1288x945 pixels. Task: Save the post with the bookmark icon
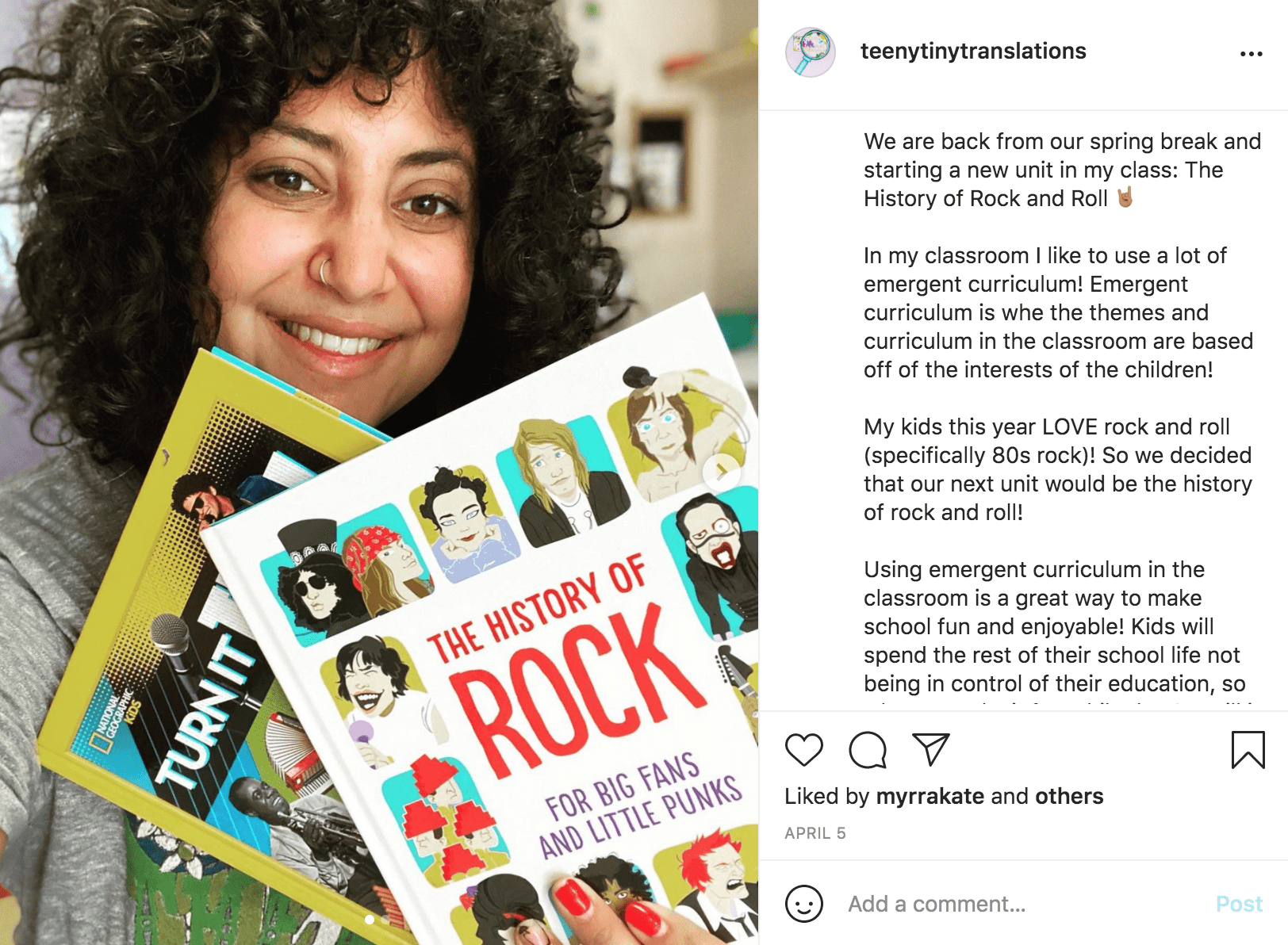(x=1248, y=750)
